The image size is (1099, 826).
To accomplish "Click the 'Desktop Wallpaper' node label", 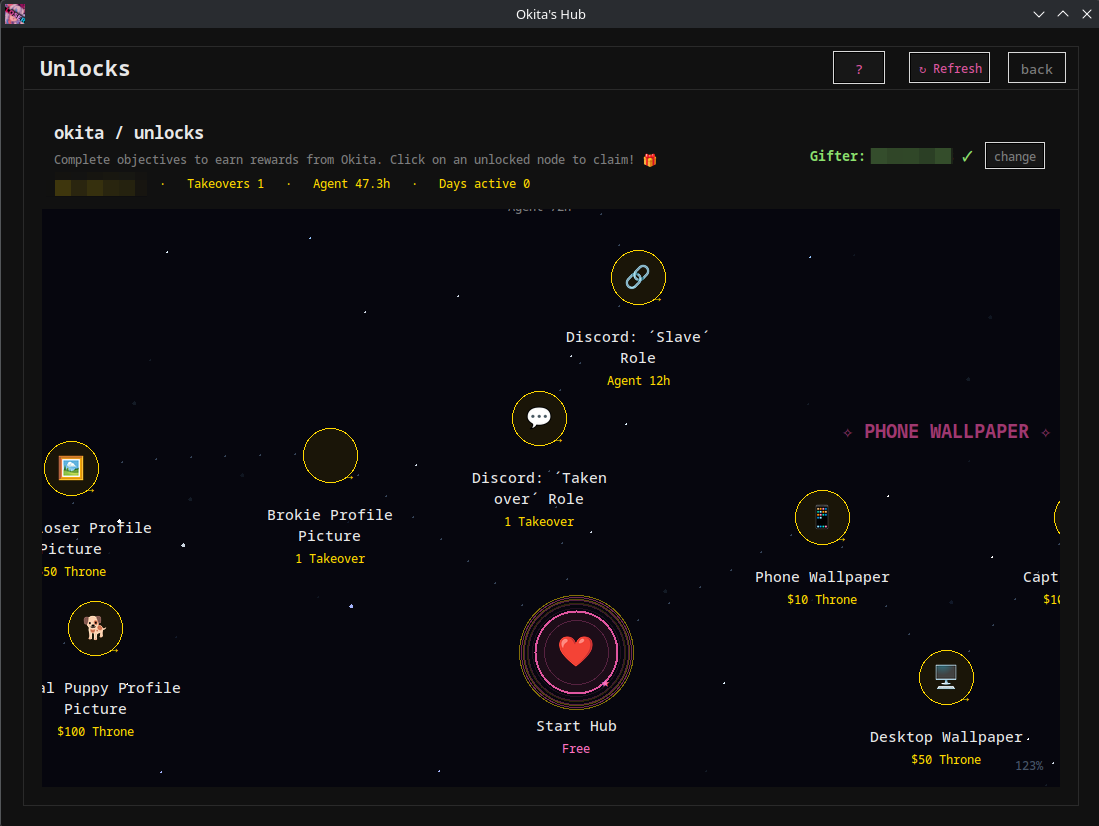I will click(946, 737).
